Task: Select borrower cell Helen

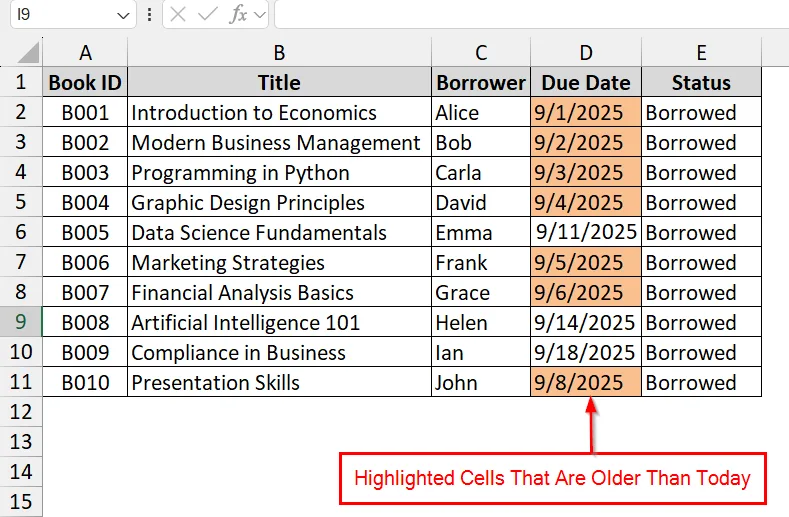Action: click(481, 322)
